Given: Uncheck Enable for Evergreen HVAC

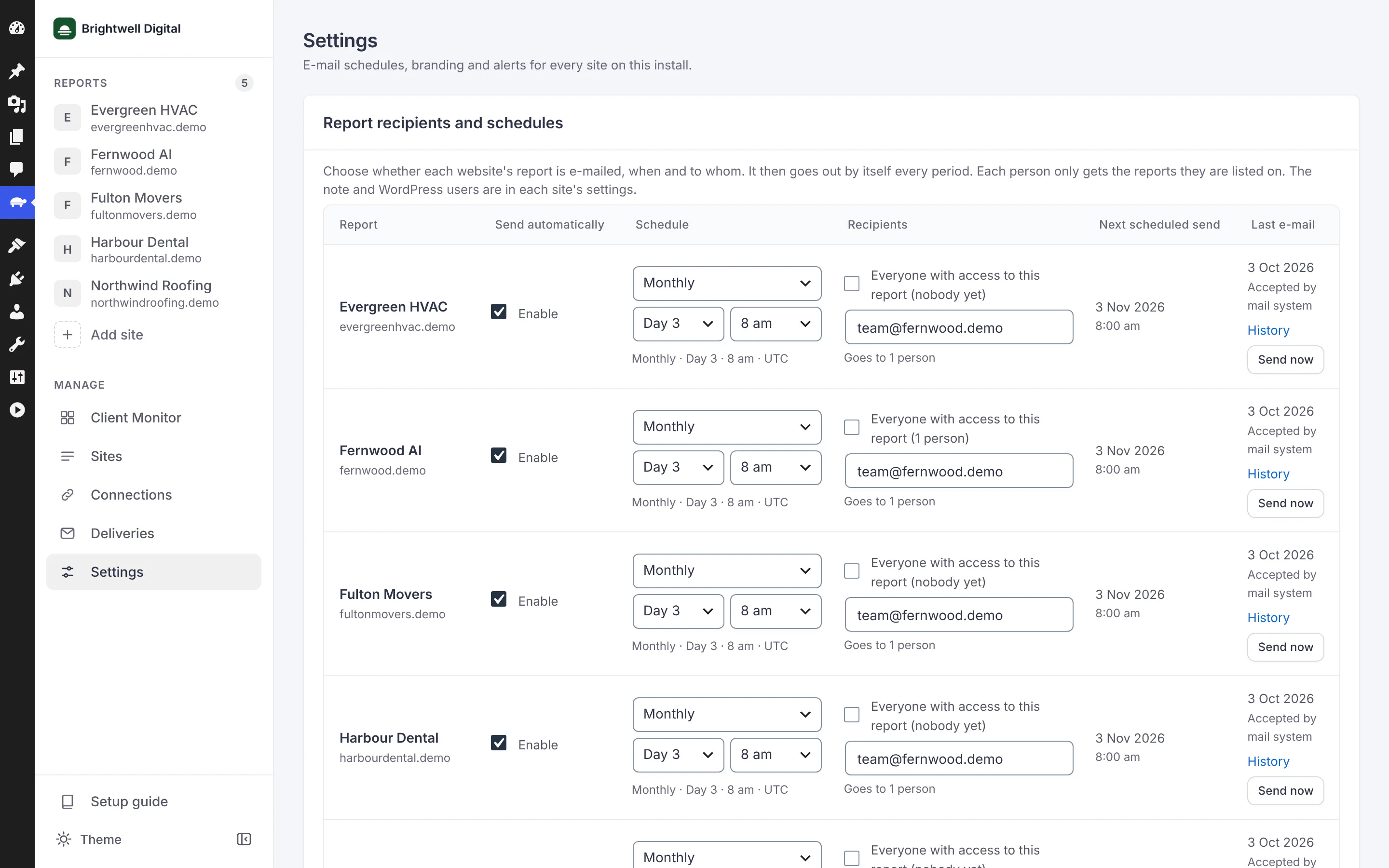Looking at the screenshot, I should click(499, 312).
